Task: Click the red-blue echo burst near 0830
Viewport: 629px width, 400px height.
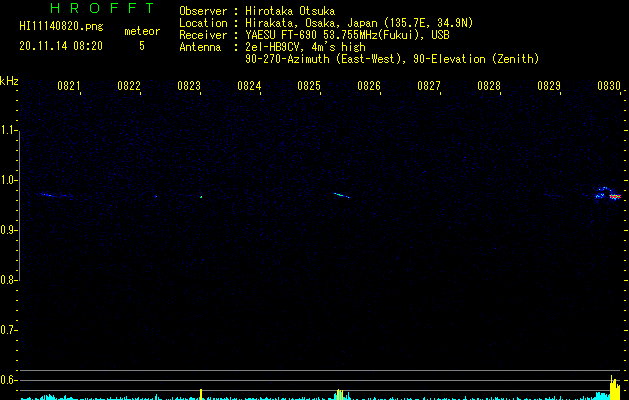Action: pos(608,195)
